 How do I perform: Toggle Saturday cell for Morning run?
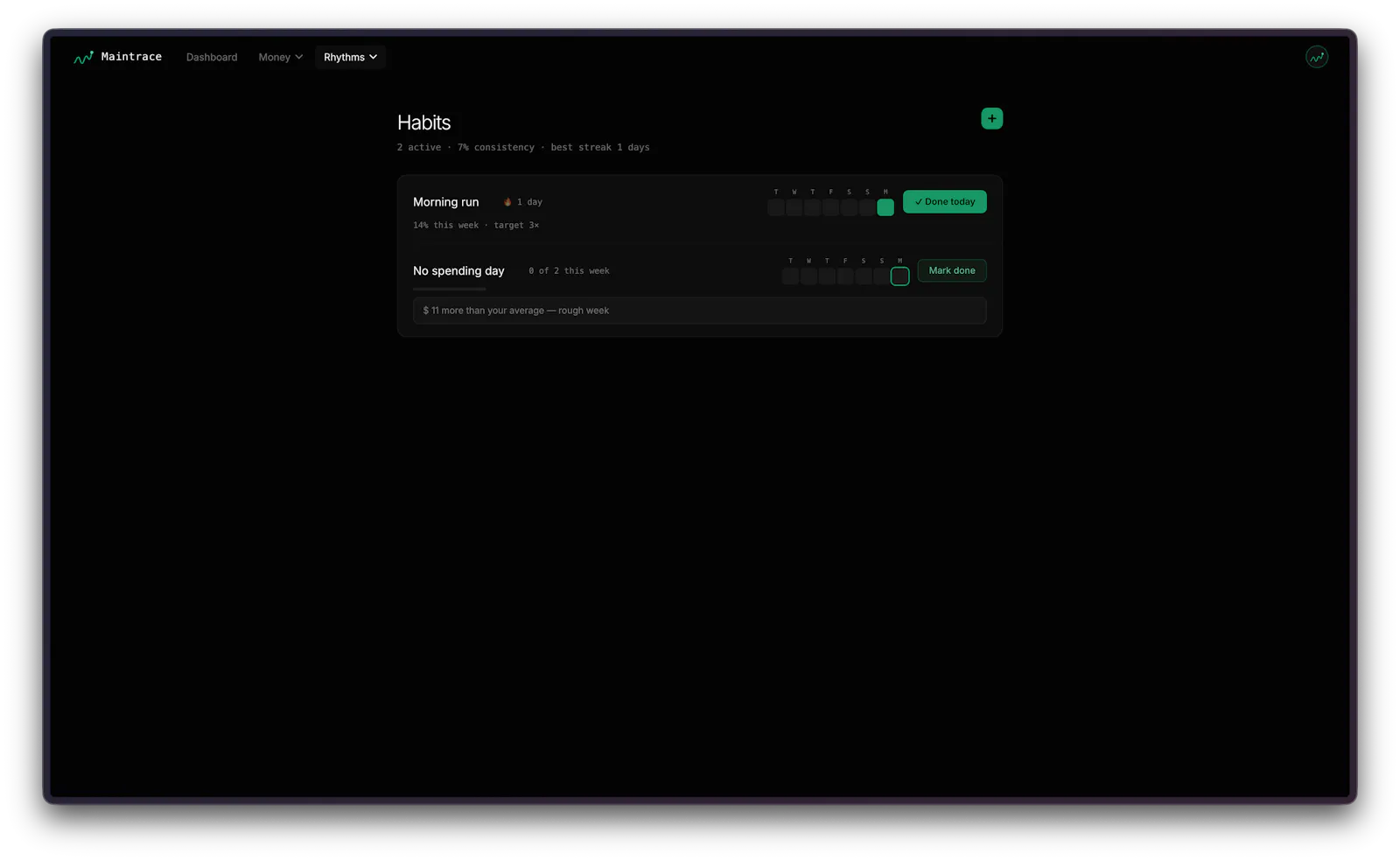849,207
